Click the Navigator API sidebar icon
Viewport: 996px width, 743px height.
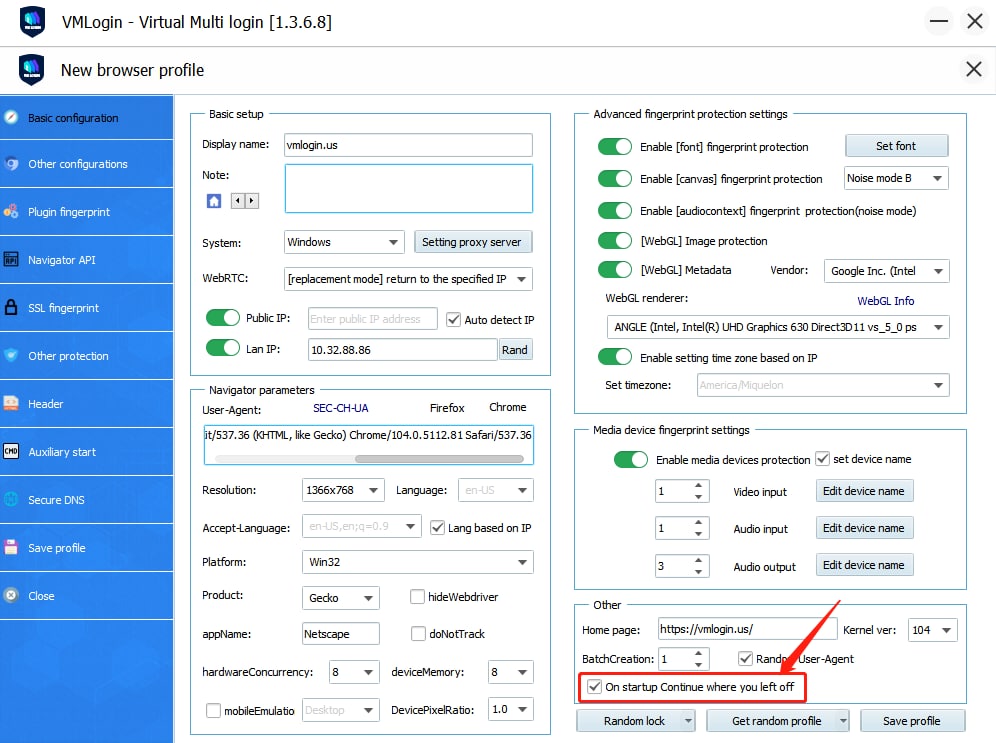pyautogui.click(x=11, y=260)
